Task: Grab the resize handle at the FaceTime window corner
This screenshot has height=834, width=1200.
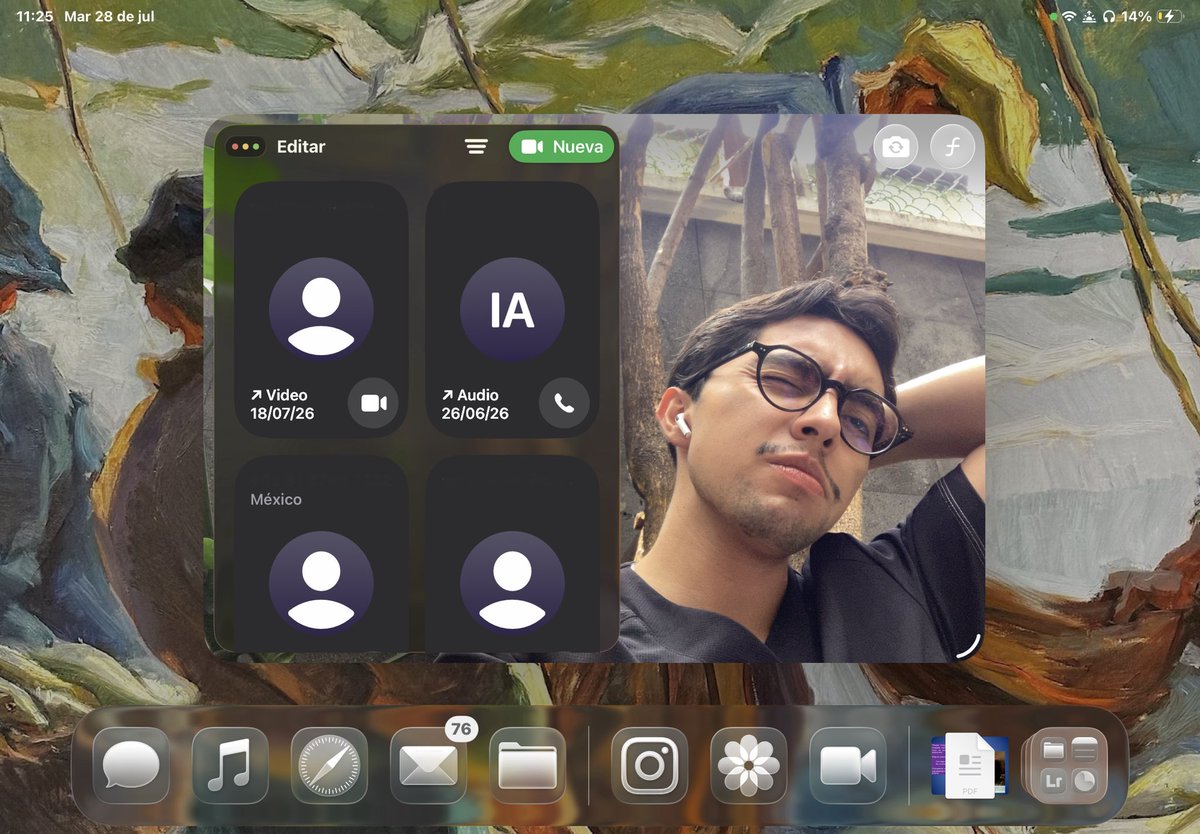Action: [x=968, y=646]
